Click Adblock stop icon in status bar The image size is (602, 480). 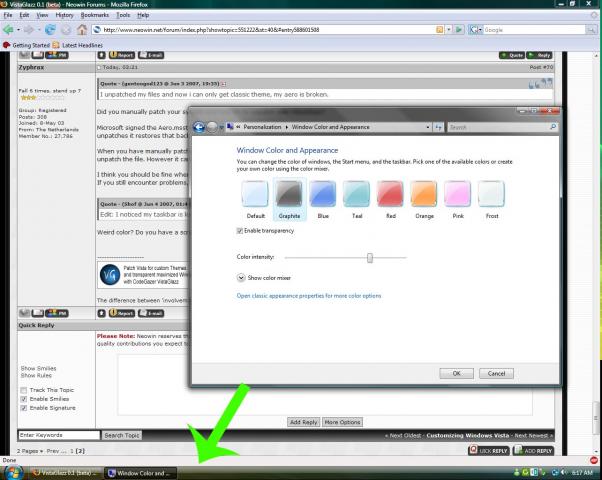(594, 460)
